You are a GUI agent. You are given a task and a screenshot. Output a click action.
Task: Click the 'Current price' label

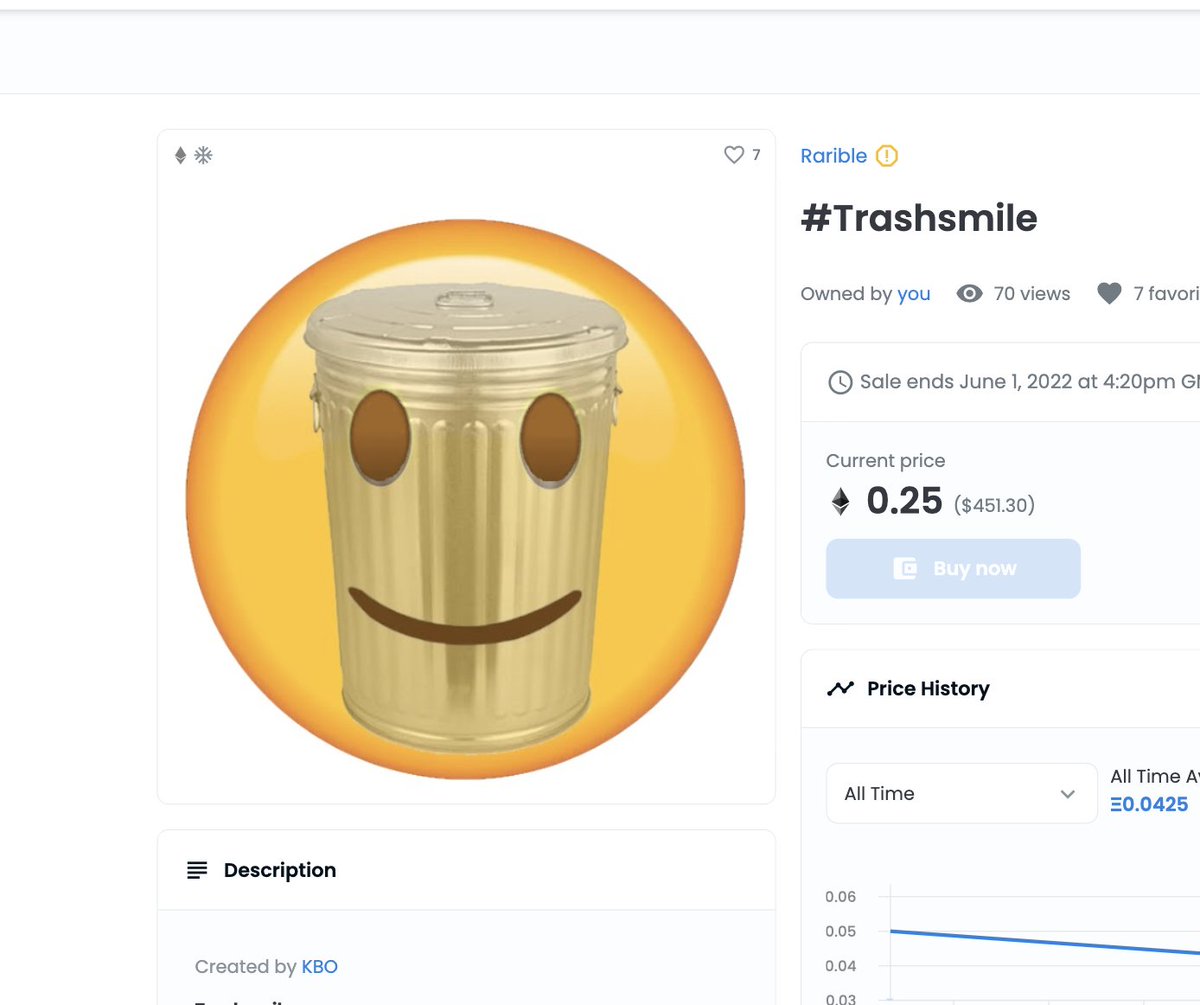tap(885, 461)
